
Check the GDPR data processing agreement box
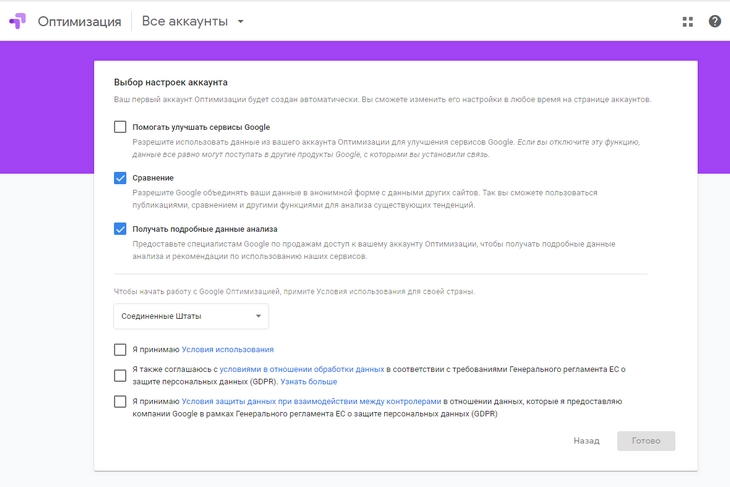point(120,375)
